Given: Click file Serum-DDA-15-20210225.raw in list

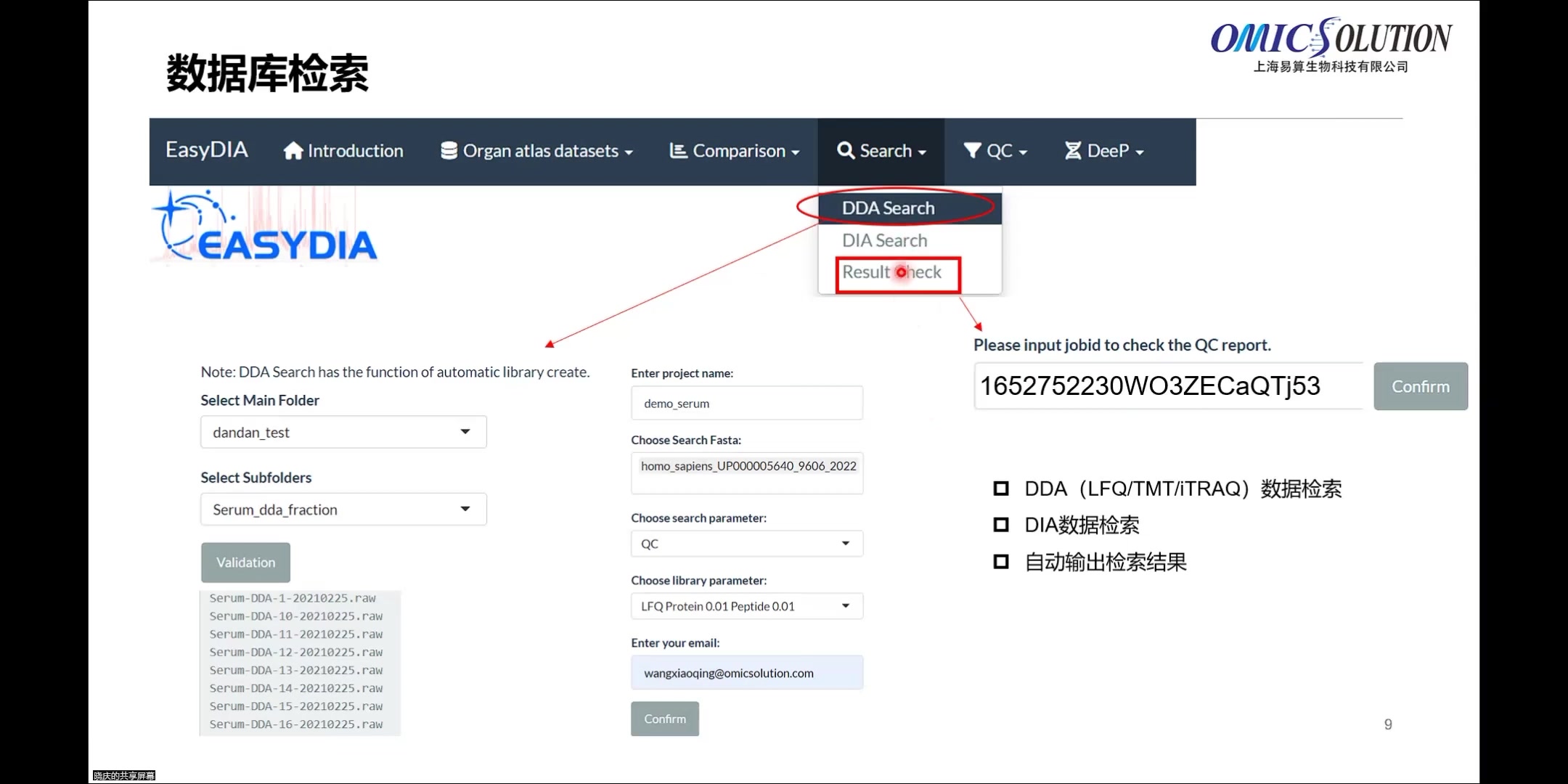Looking at the screenshot, I should coord(296,706).
